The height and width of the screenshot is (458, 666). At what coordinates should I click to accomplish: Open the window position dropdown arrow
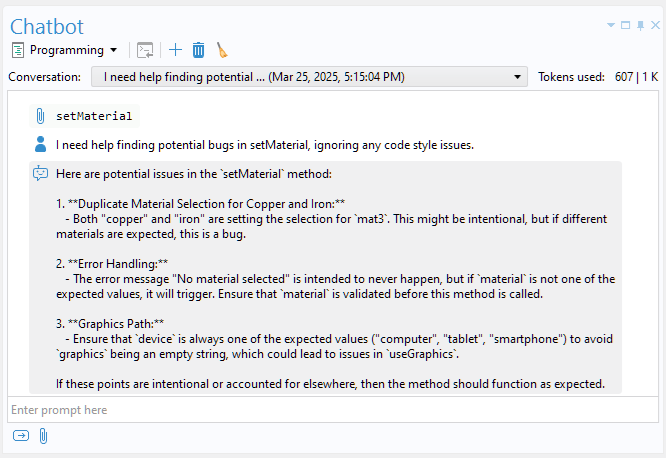coord(611,25)
